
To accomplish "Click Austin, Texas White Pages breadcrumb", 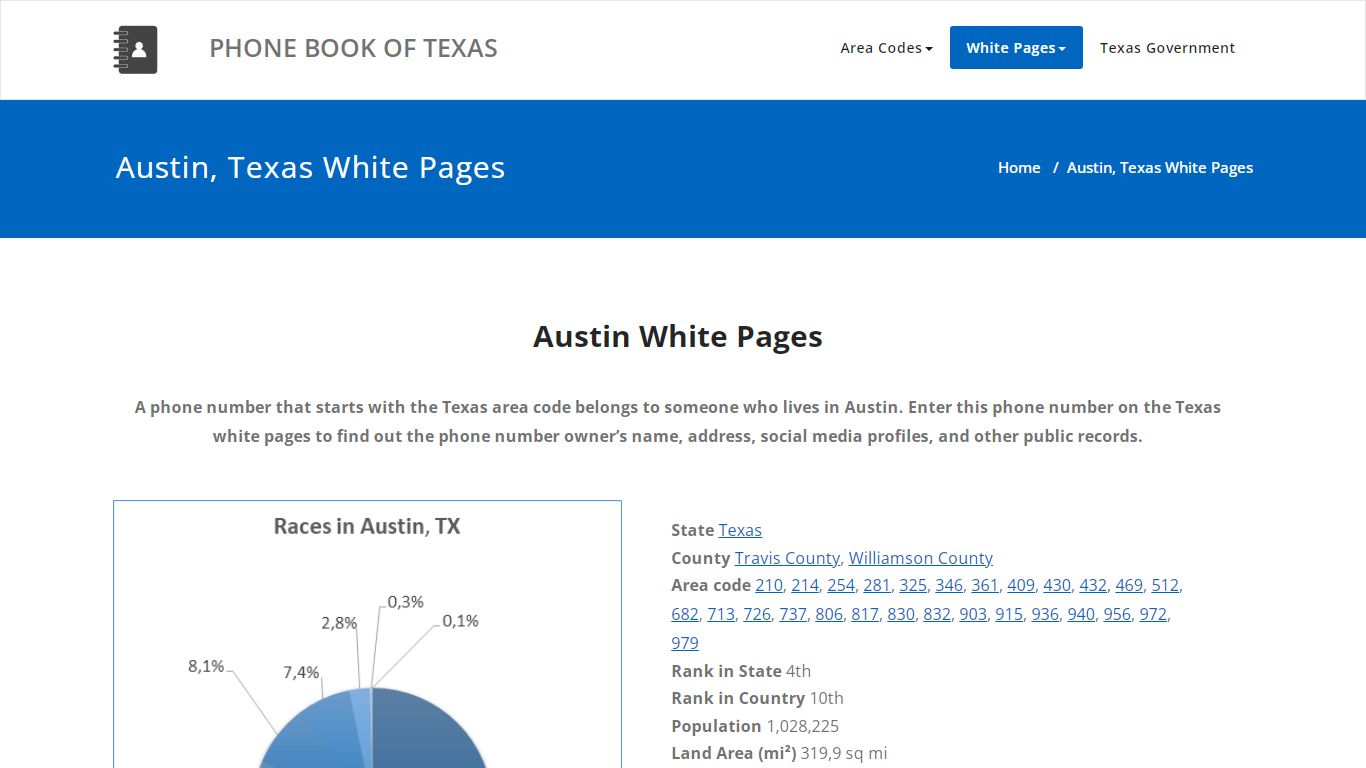I will pos(1160,168).
